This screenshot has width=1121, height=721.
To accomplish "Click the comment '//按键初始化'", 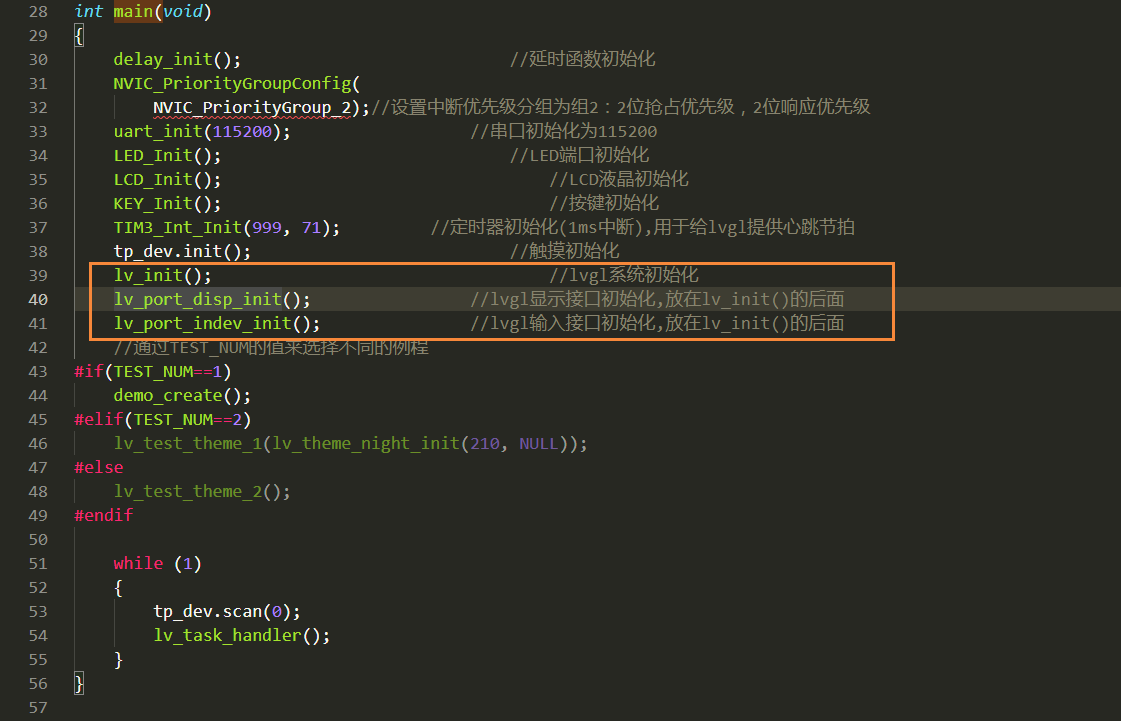I will pyautogui.click(x=604, y=204).
